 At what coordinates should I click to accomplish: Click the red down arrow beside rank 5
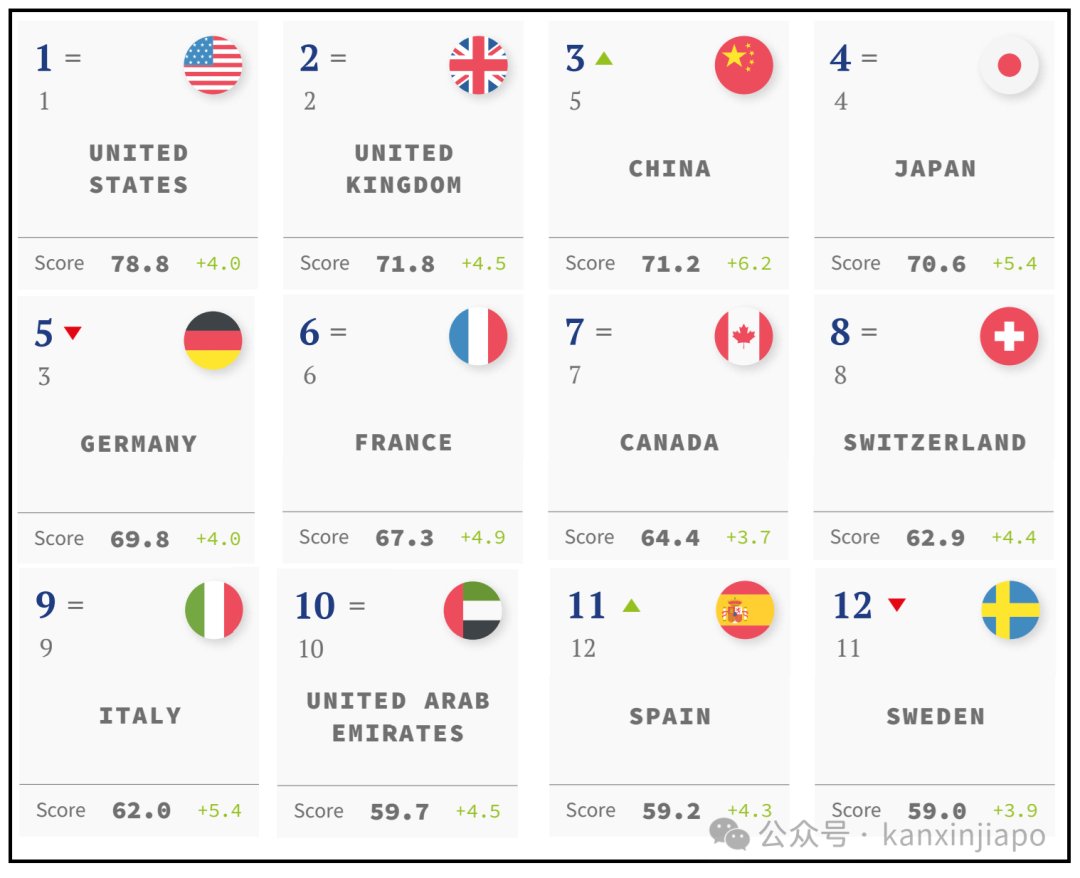72,332
